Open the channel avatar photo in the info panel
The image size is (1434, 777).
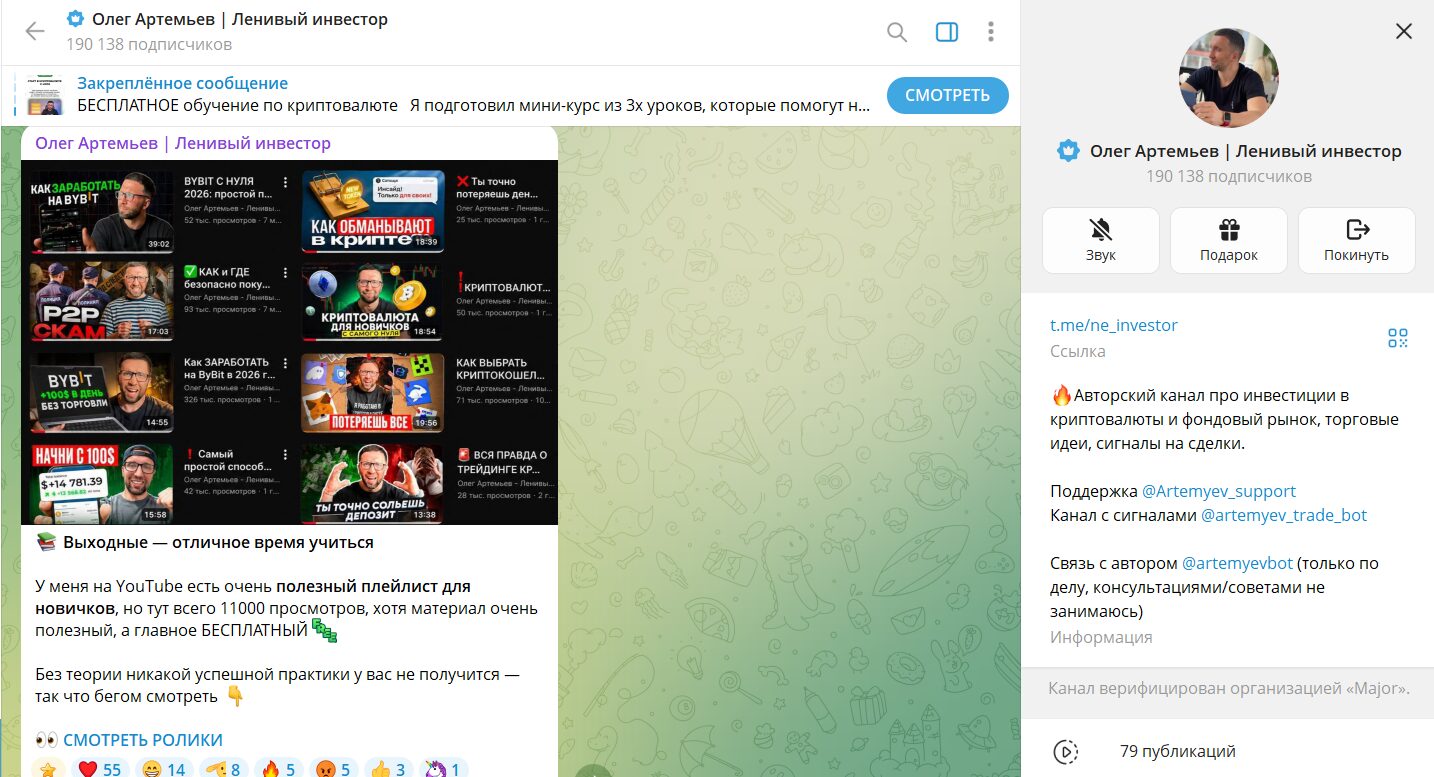pyautogui.click(x=1228, y=78)
